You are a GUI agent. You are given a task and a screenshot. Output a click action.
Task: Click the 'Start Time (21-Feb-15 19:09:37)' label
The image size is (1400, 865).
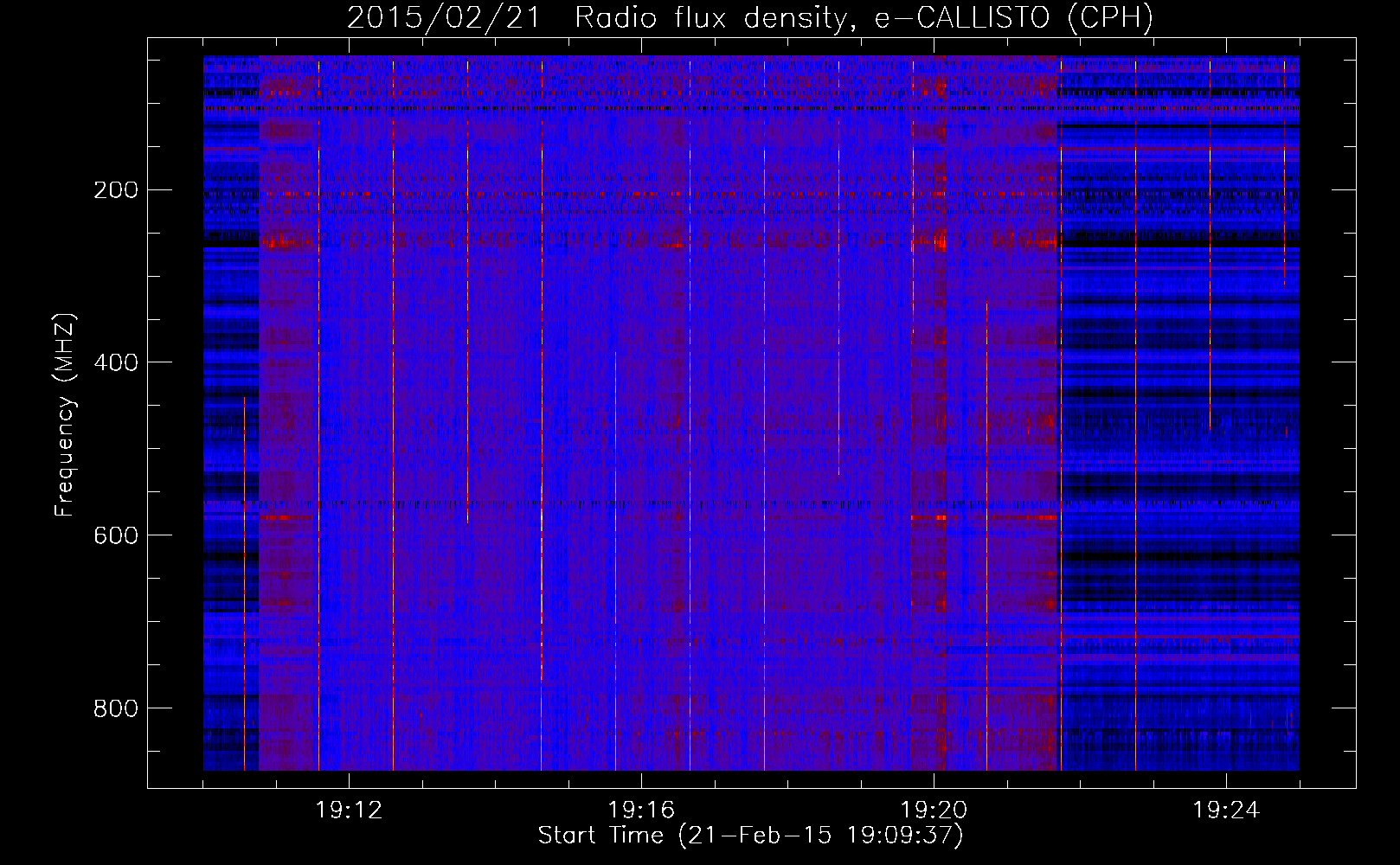[x=750, y=836]
